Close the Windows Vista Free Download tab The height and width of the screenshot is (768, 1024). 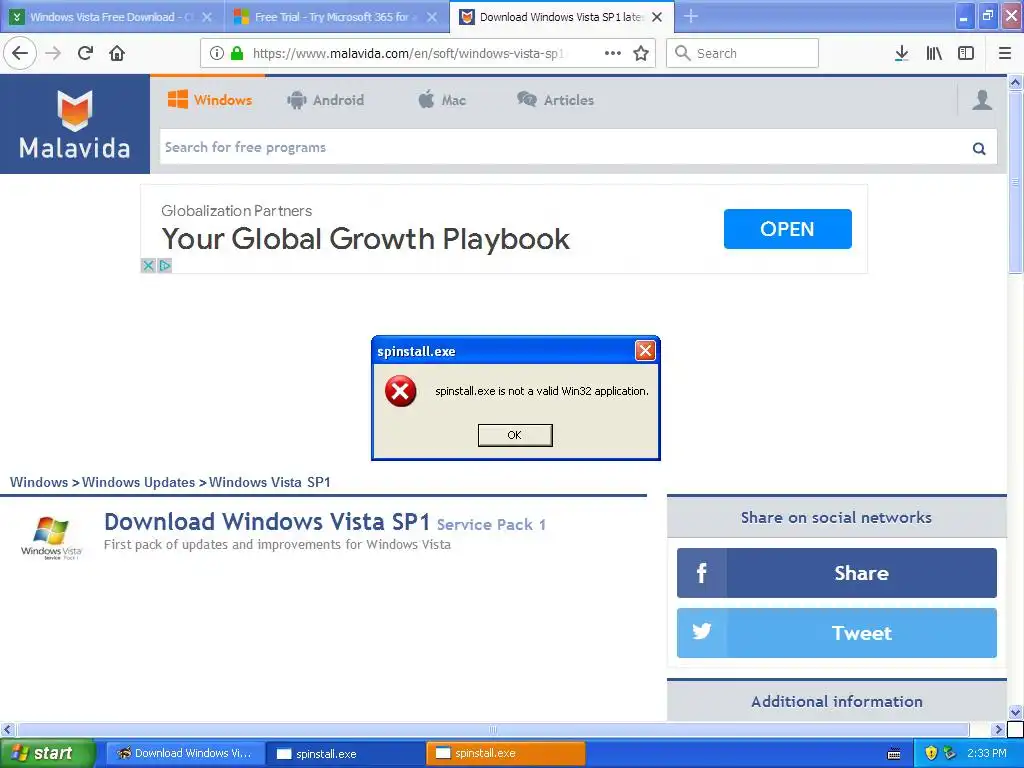pos(207,17)
